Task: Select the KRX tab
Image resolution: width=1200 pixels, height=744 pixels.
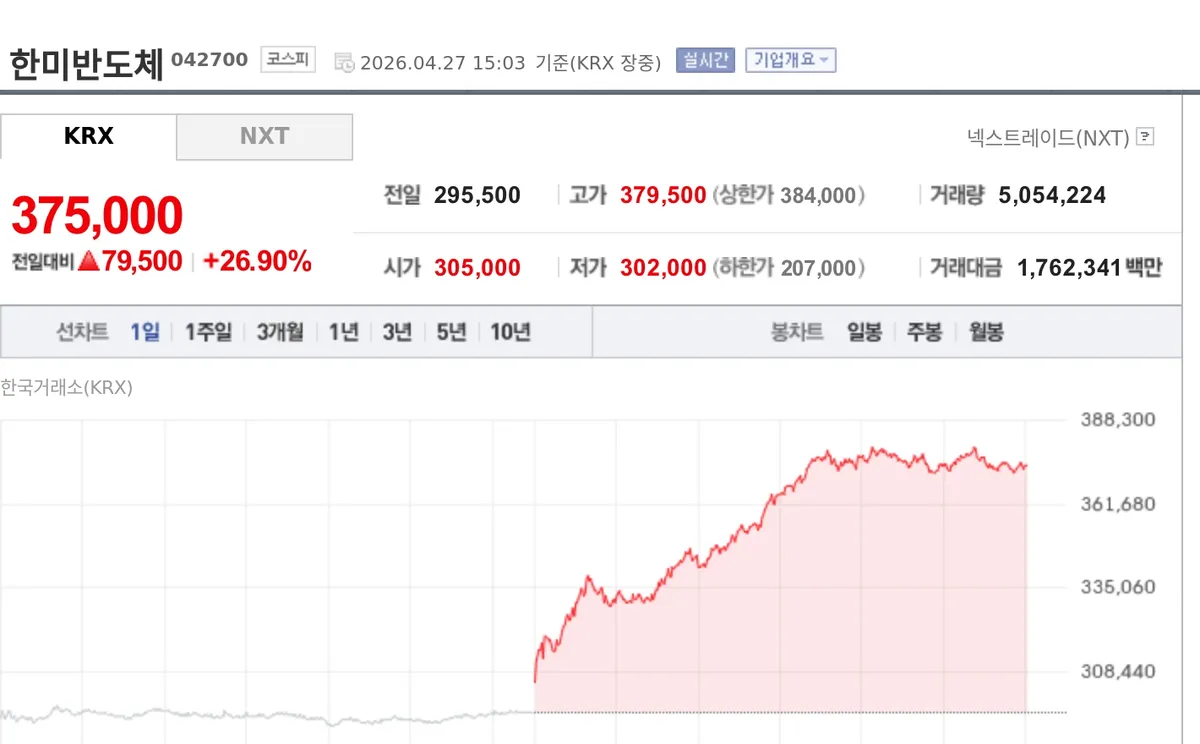Action: (88, 137)
